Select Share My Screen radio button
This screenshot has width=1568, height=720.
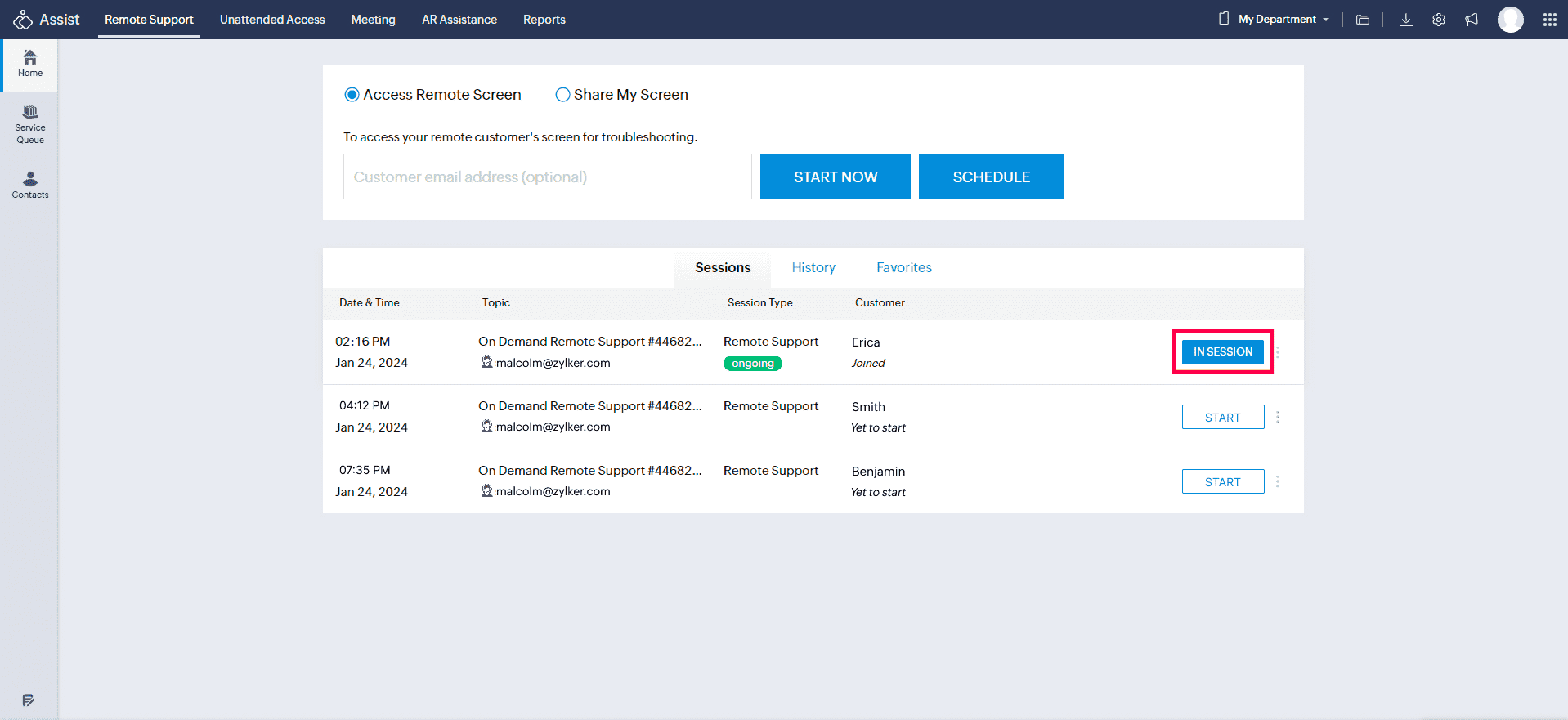coord(562,95)
